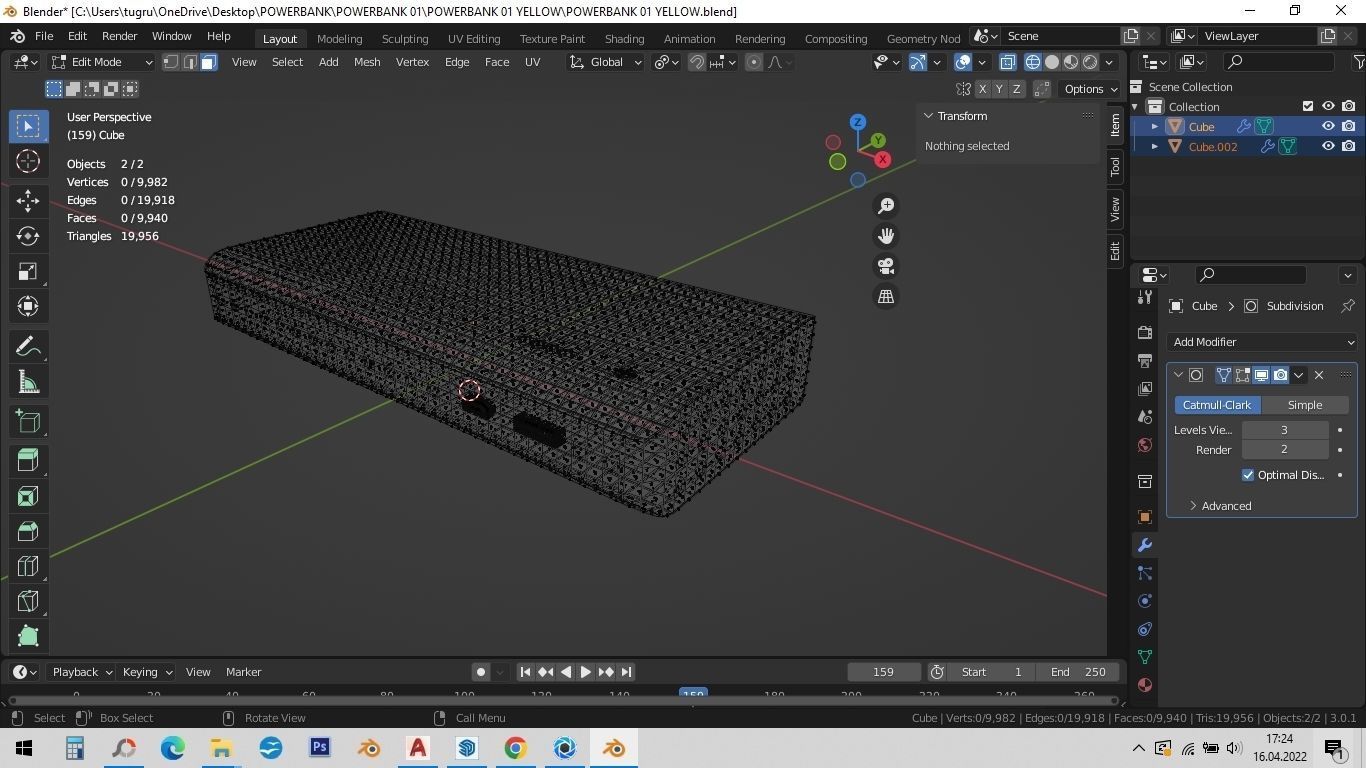Remove the Subdivision modifier with X
The image size is (1366, 768).
pyautogui.click(x=1319, y=375)
